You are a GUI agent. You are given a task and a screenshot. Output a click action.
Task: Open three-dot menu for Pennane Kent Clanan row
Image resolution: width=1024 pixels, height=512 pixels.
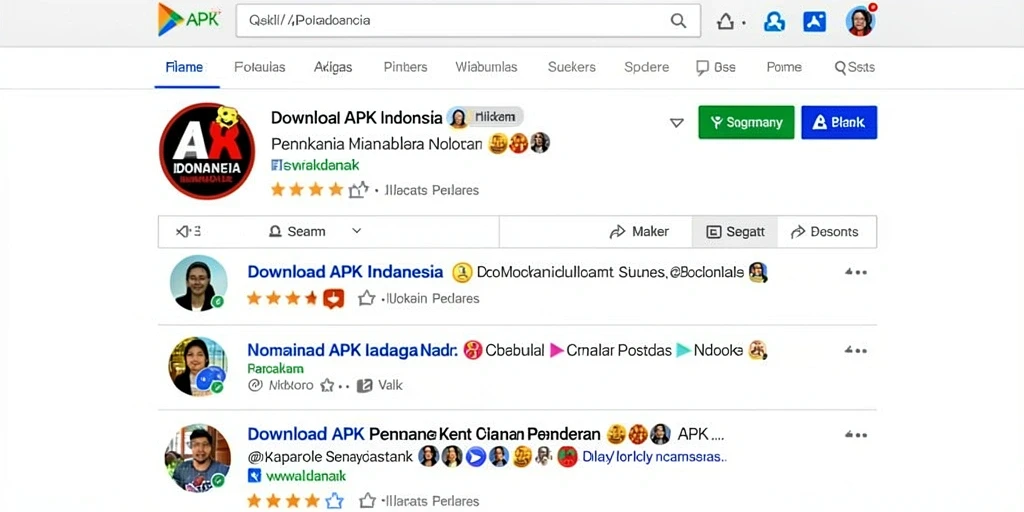pyautogui.click(x=856, y=434)
